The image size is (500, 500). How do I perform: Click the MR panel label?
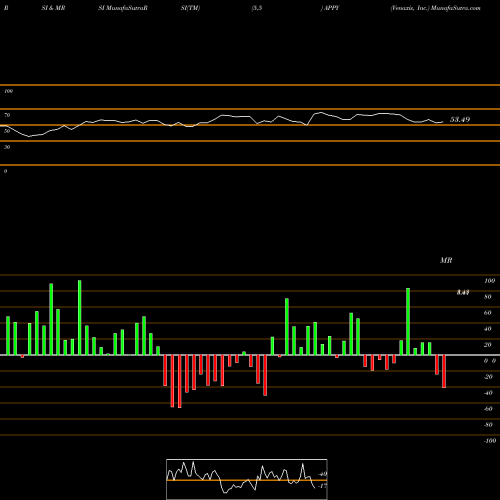point(446,260)
